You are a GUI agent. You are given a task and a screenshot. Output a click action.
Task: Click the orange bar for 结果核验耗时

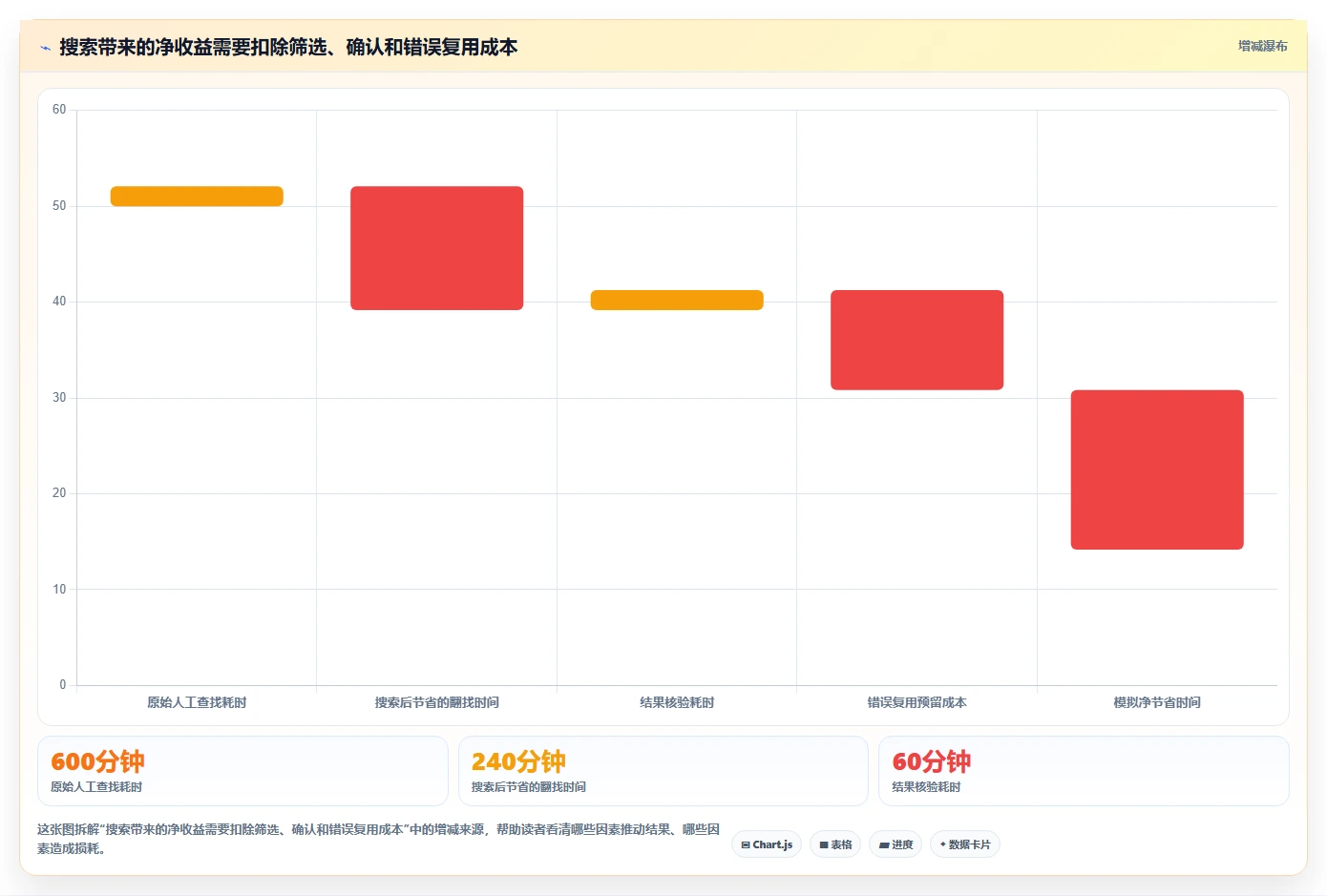tap(677, 300)
